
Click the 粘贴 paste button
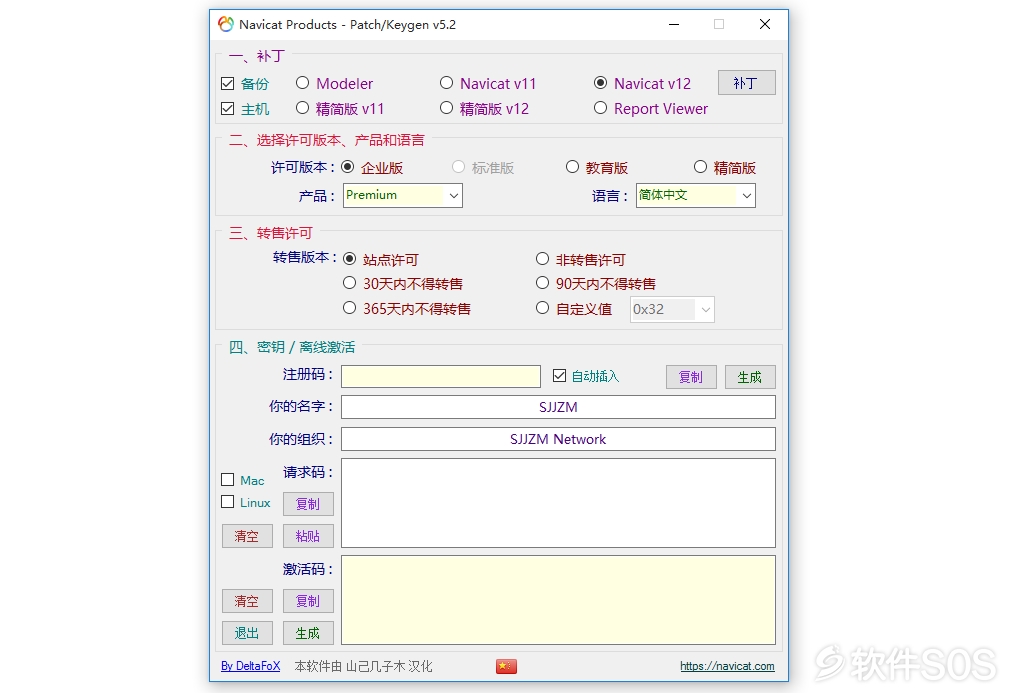pos(308,536)
